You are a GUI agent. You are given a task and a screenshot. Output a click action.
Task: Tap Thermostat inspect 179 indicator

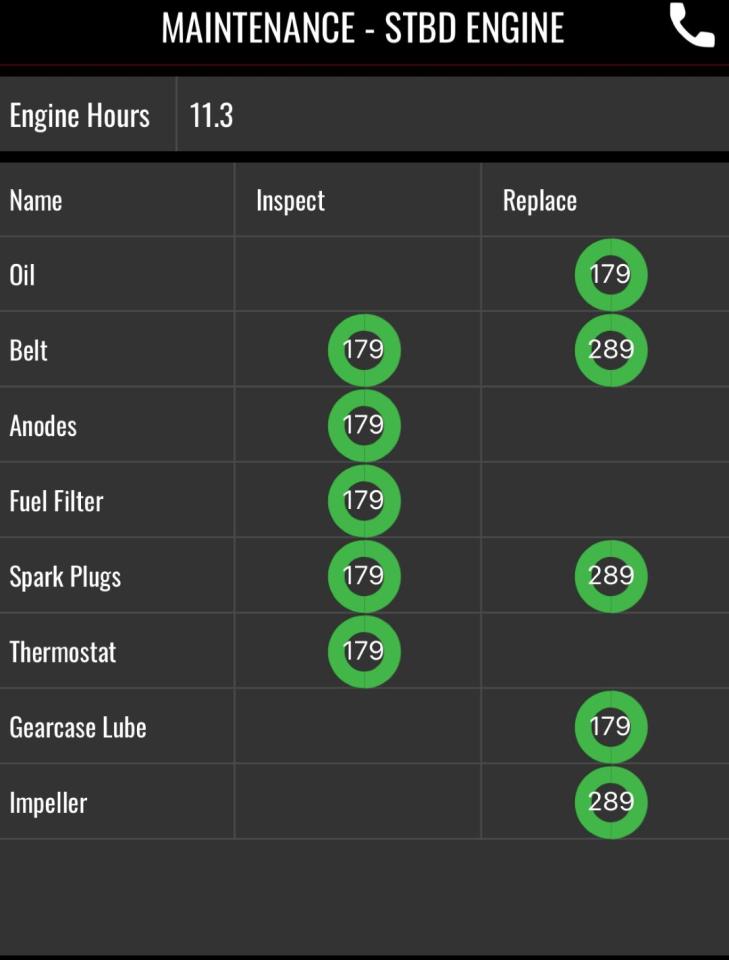(364, 651)
